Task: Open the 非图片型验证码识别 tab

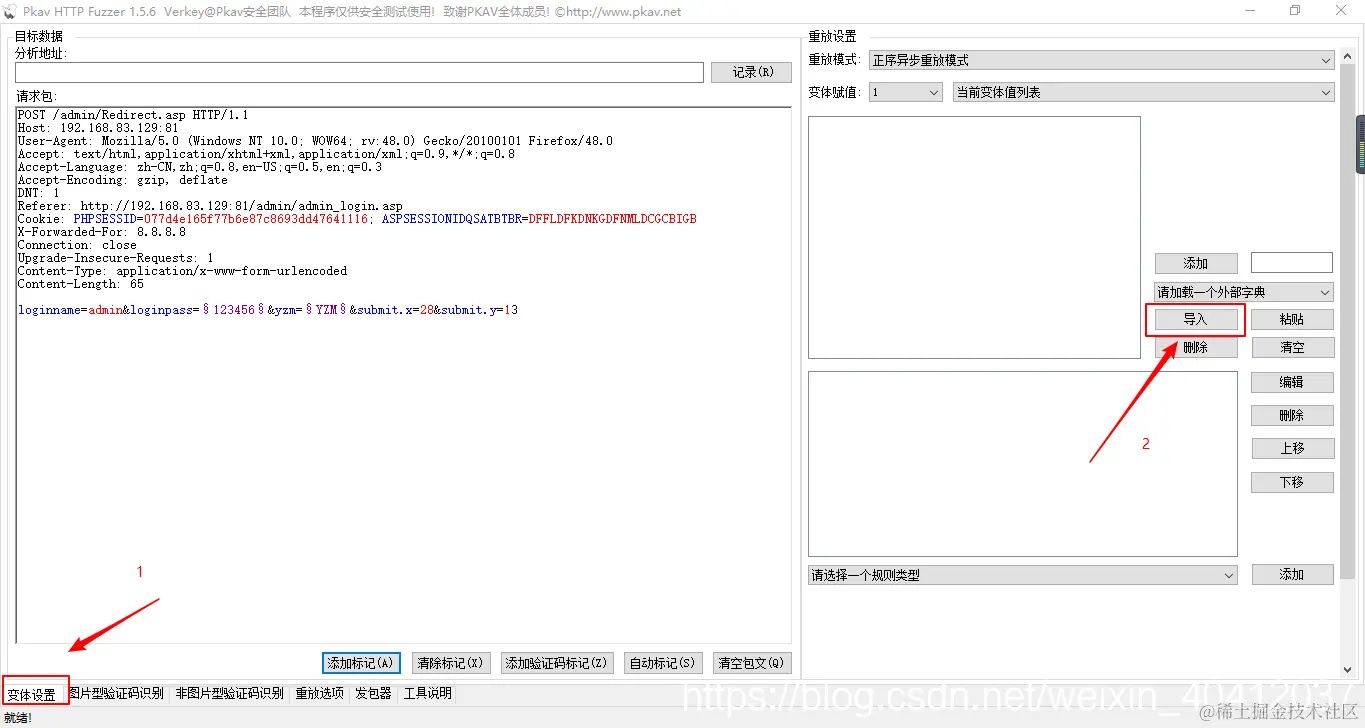Action: coord(229,693)
